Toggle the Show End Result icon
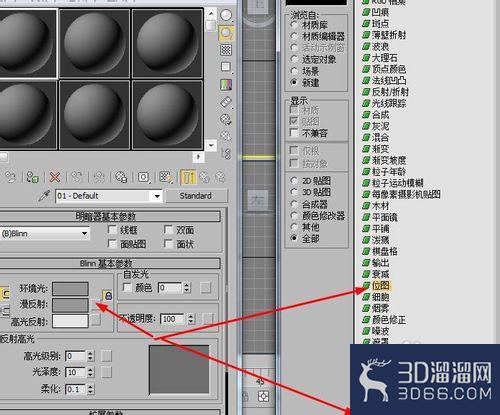Image resolution: width=500 pixels, height=415 pixels. click(188, 177)
